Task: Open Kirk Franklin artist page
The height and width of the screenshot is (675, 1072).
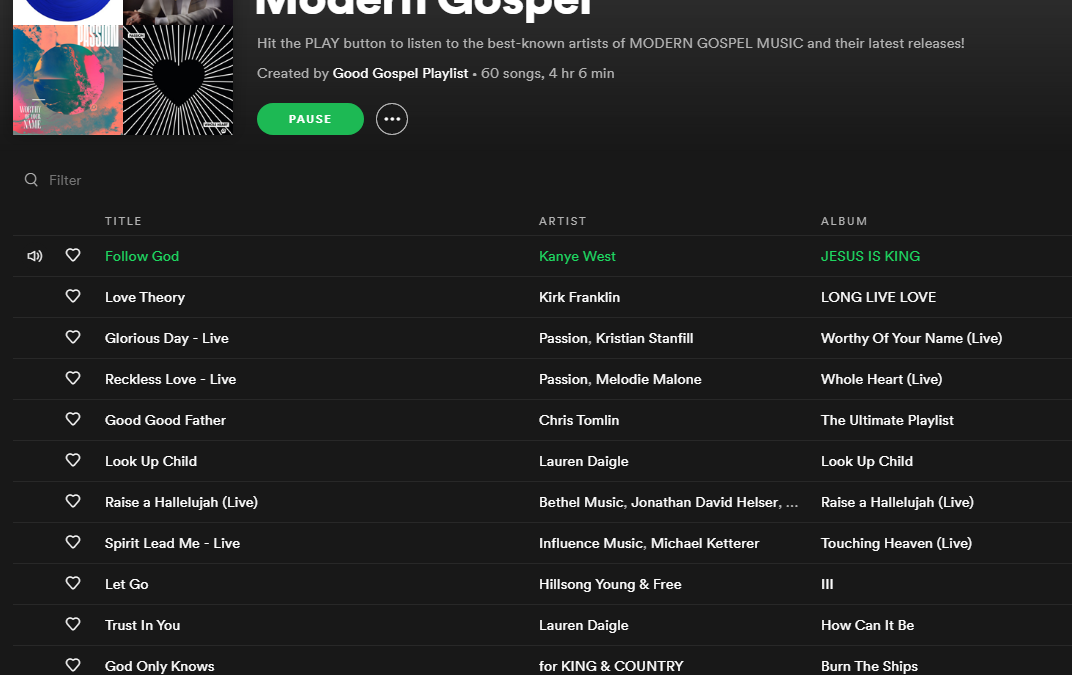Action: pos(579,297)
